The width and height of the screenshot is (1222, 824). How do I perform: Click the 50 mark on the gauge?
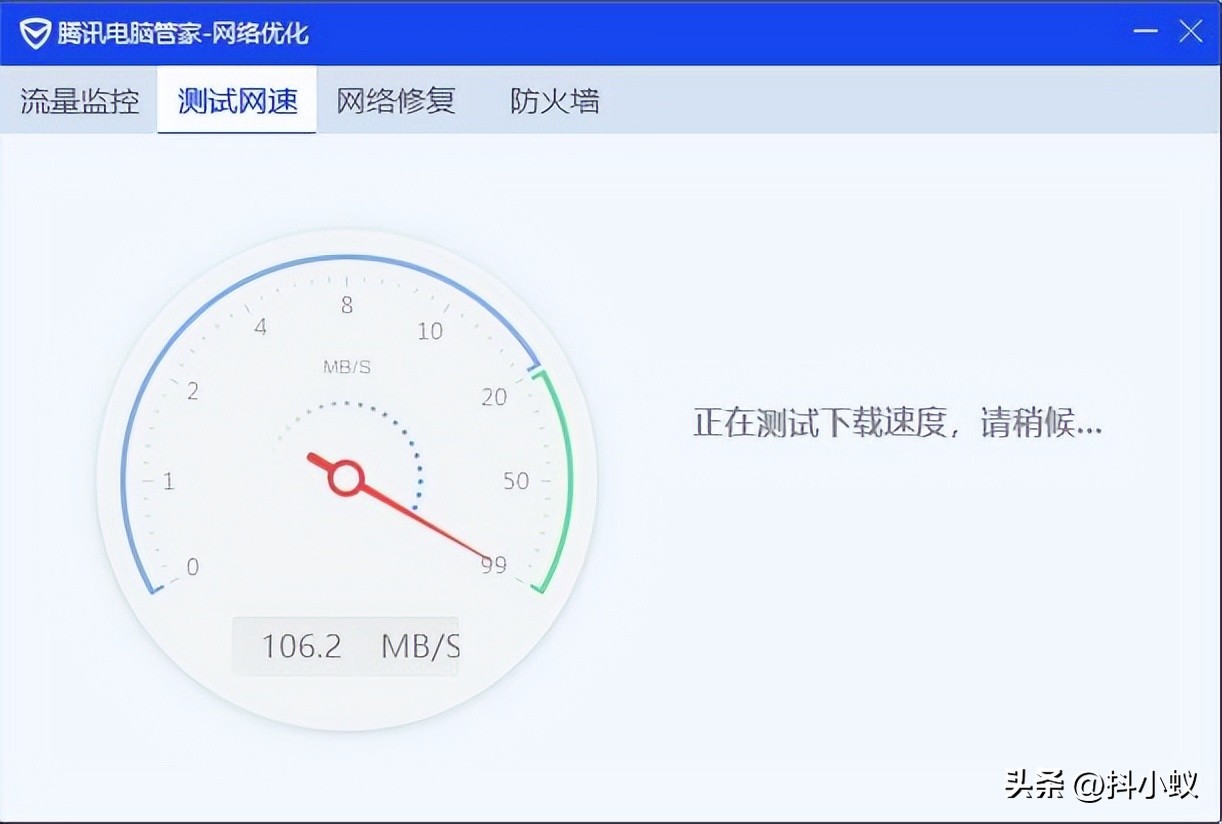tap(515, 481)
